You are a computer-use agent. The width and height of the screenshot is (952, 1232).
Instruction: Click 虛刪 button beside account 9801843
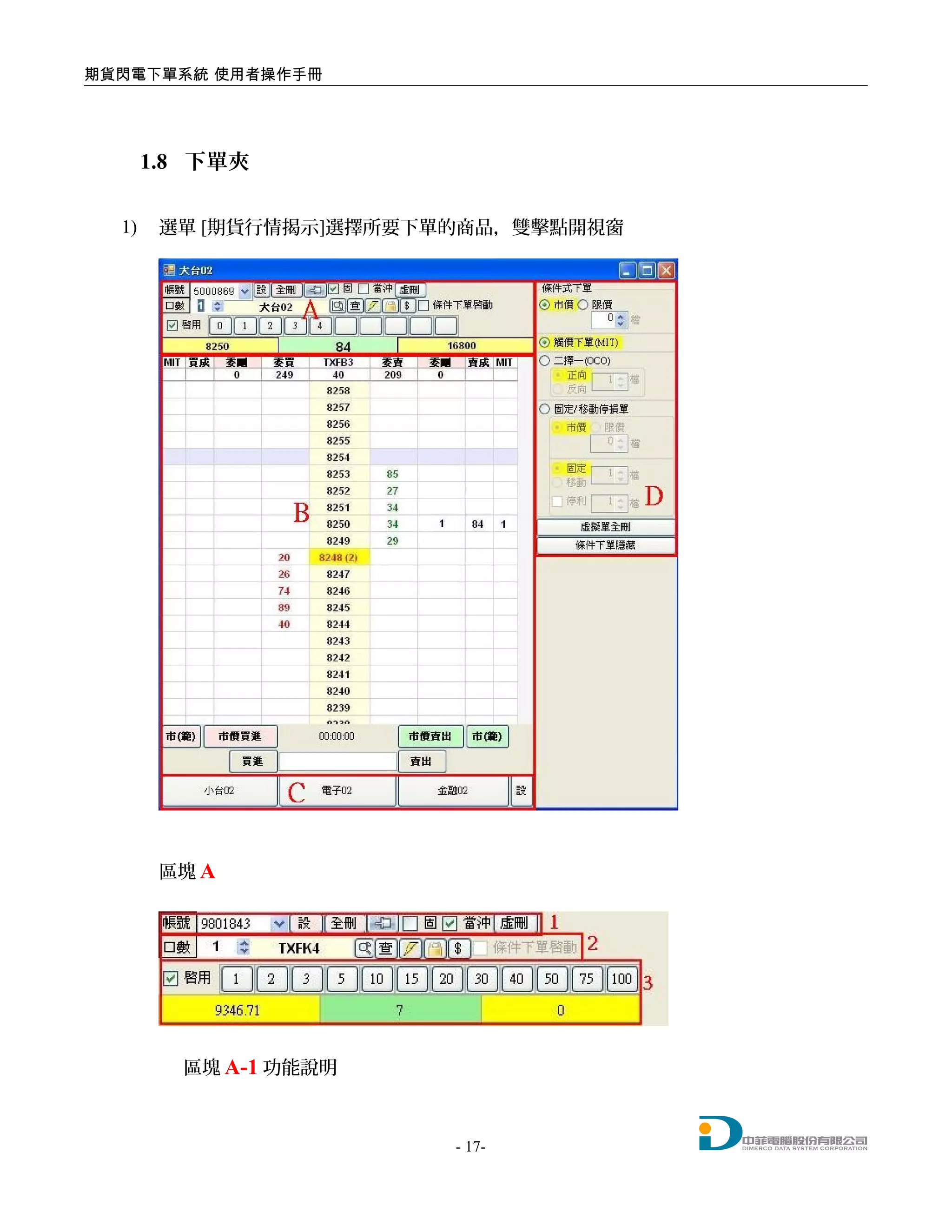coord(515,923)
